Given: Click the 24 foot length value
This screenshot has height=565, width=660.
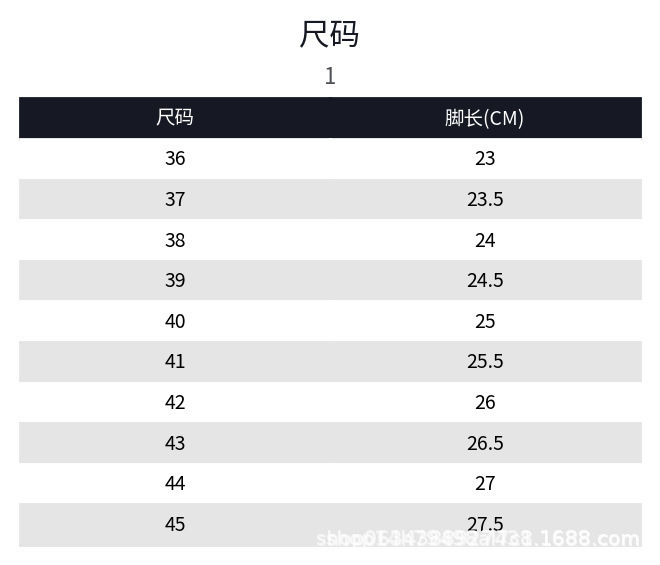Looking at the screenshot, I should click(x=485, y=240).
